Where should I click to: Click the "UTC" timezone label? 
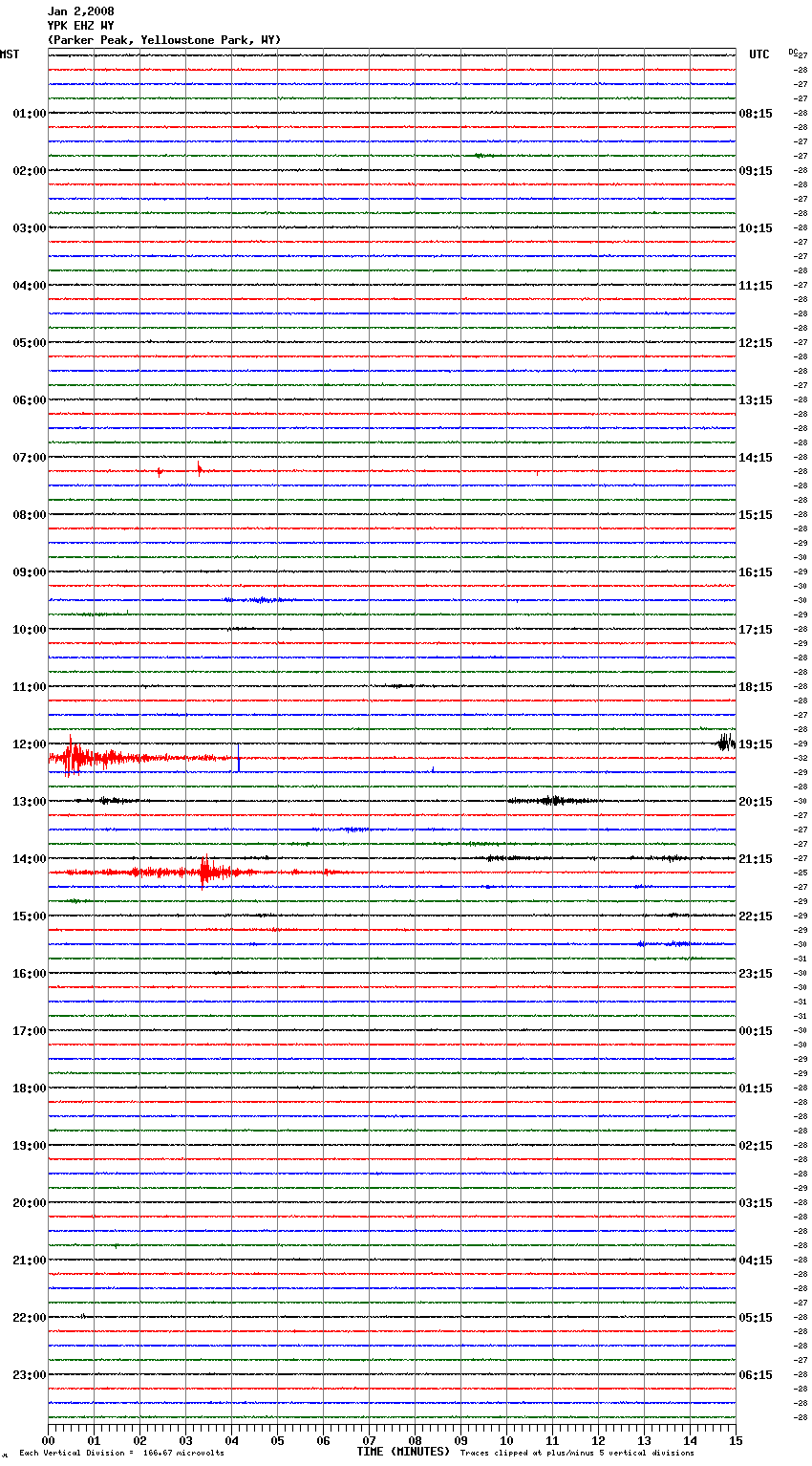tap(759, 54)
